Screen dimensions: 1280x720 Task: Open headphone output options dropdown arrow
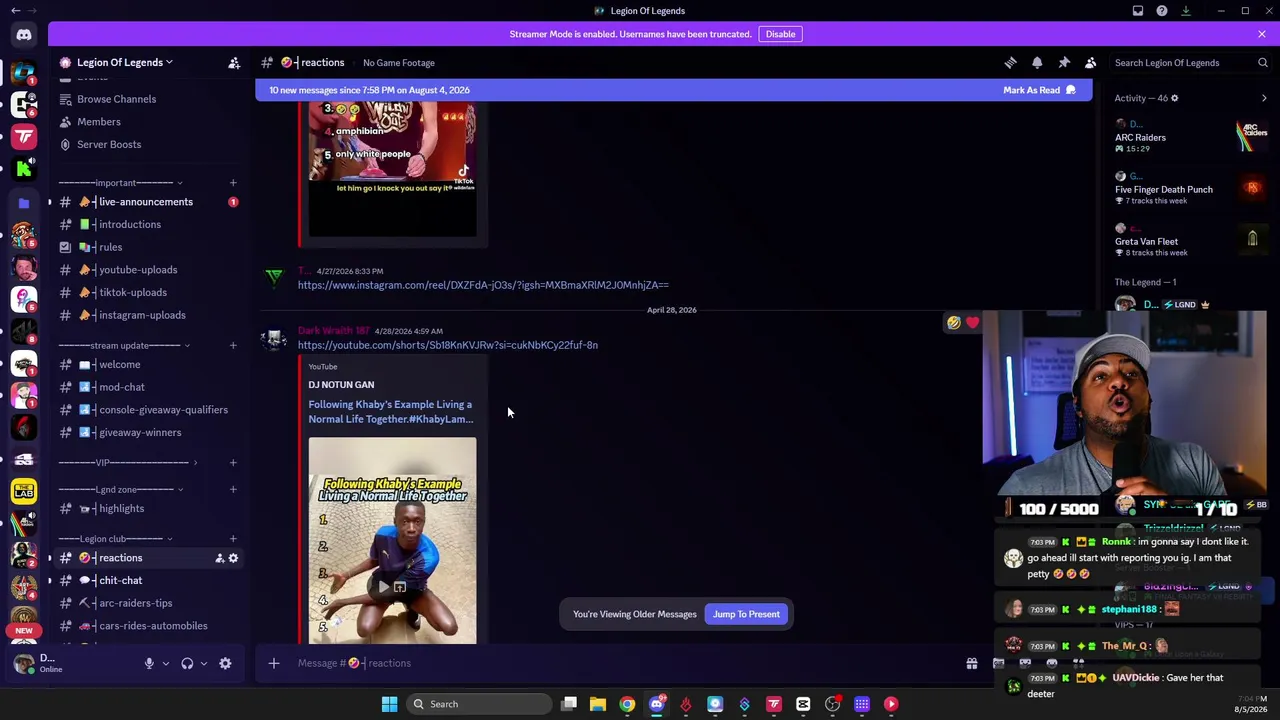(x=204, y=663)
